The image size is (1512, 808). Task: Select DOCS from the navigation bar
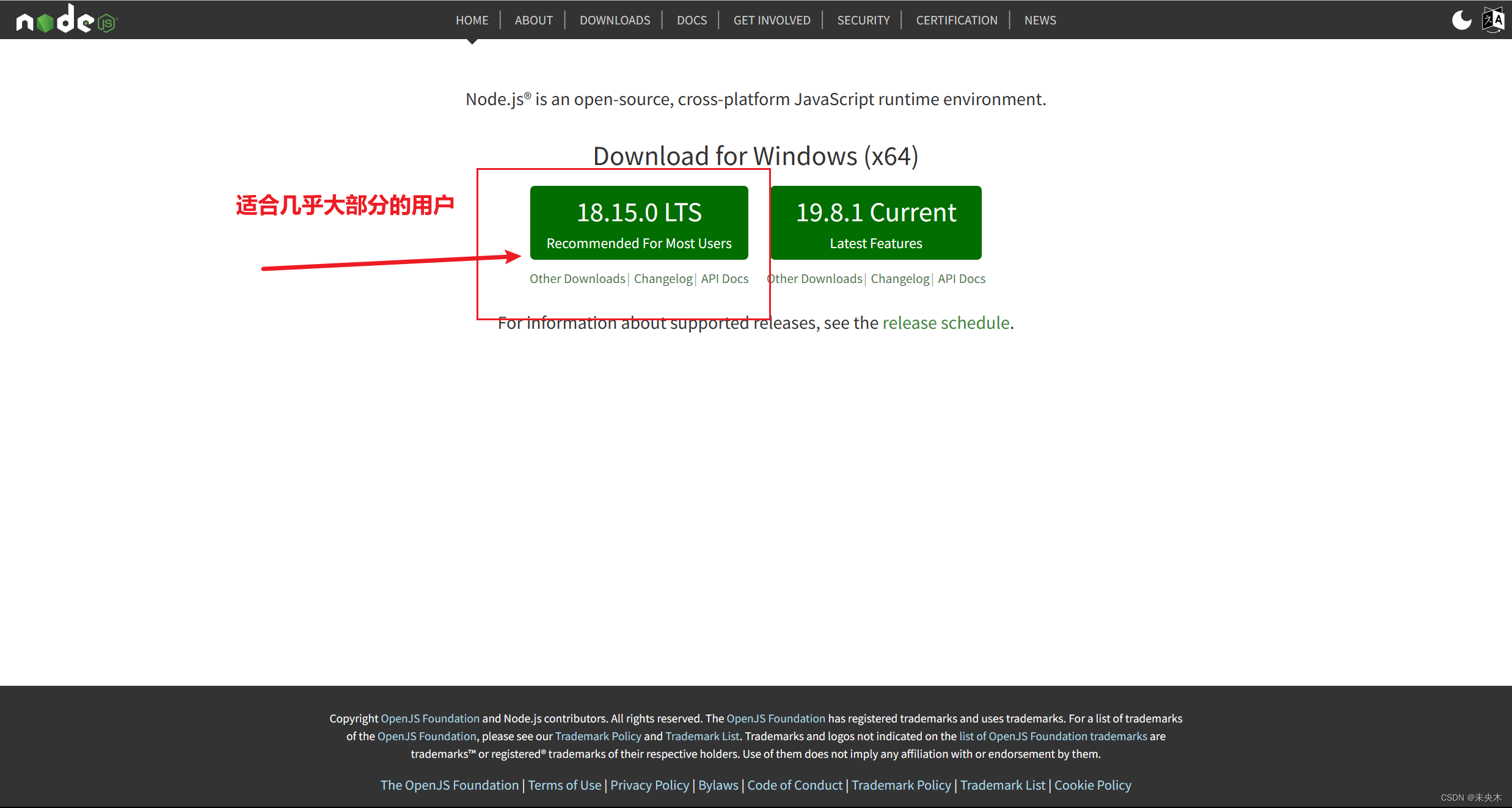[x=692, y=20]
